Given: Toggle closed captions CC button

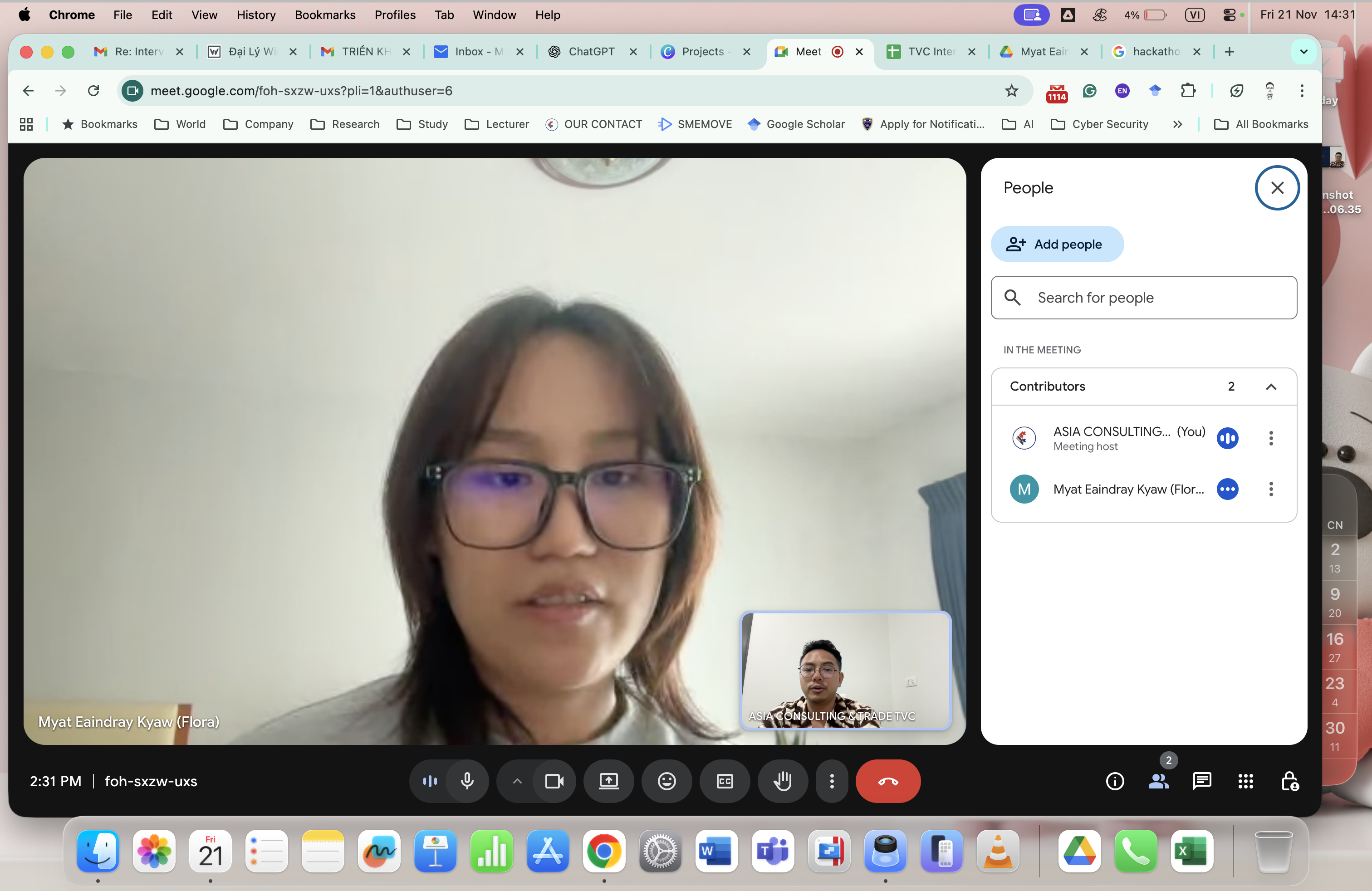Looking at the screenshot, I should (x=725, y=782).
